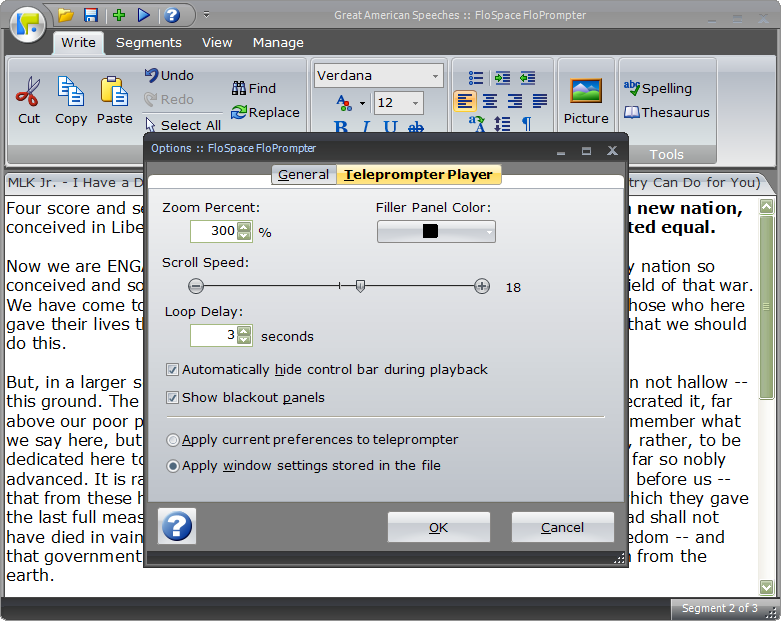Viewport: 781px width, 621px height.
Task: Click Undo in the ribbon
Action: (x=169, y=75)
